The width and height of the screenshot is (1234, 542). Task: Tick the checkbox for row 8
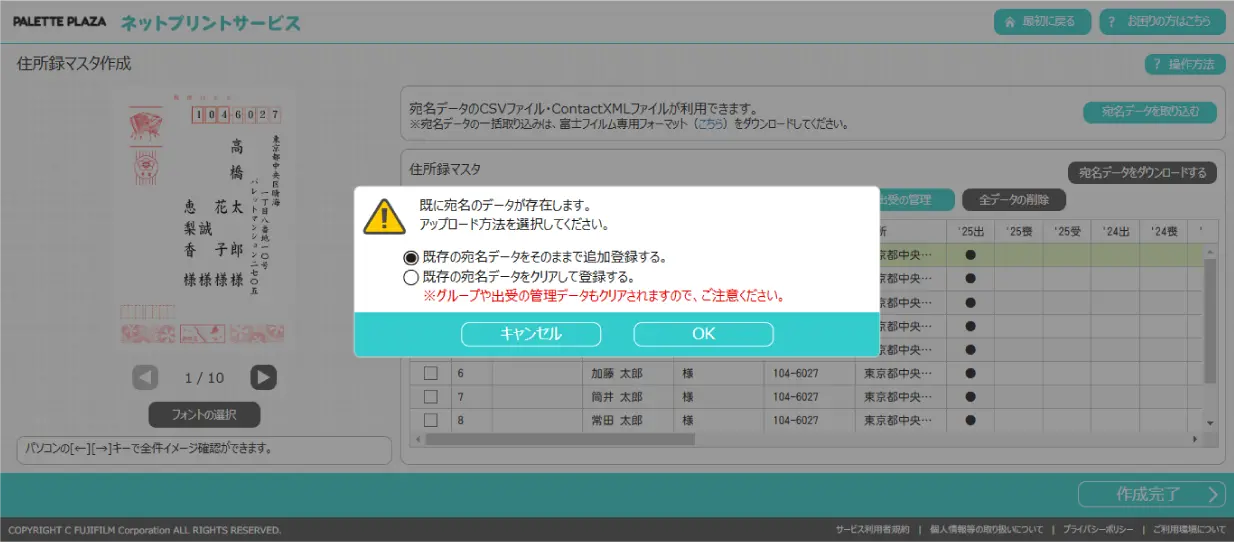(x=431, y=420)
